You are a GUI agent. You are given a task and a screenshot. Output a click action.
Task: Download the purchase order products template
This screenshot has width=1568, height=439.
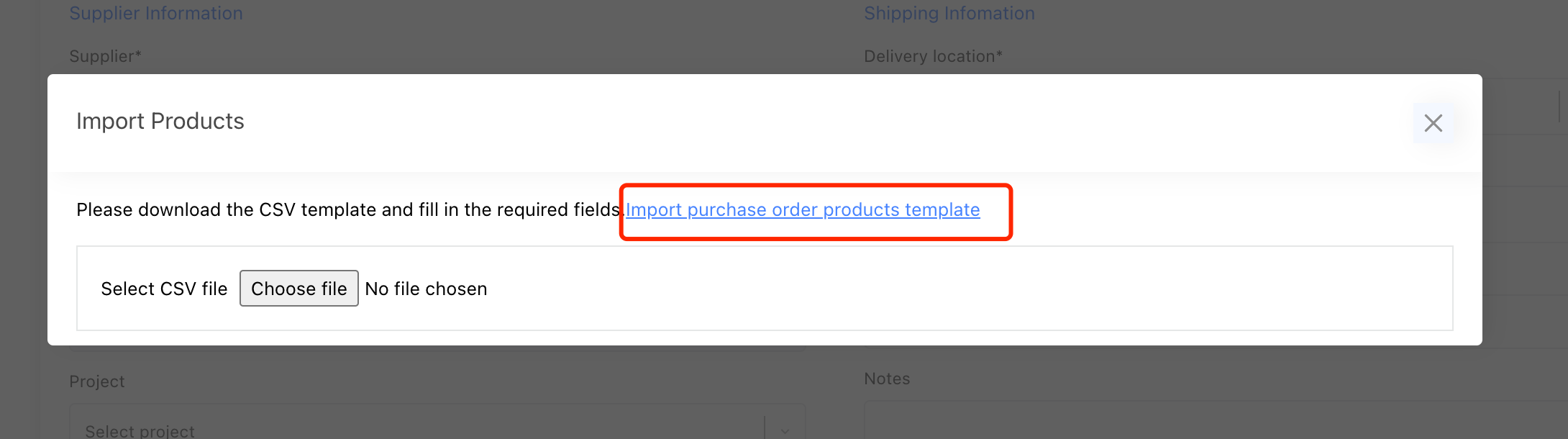[802, 209]
